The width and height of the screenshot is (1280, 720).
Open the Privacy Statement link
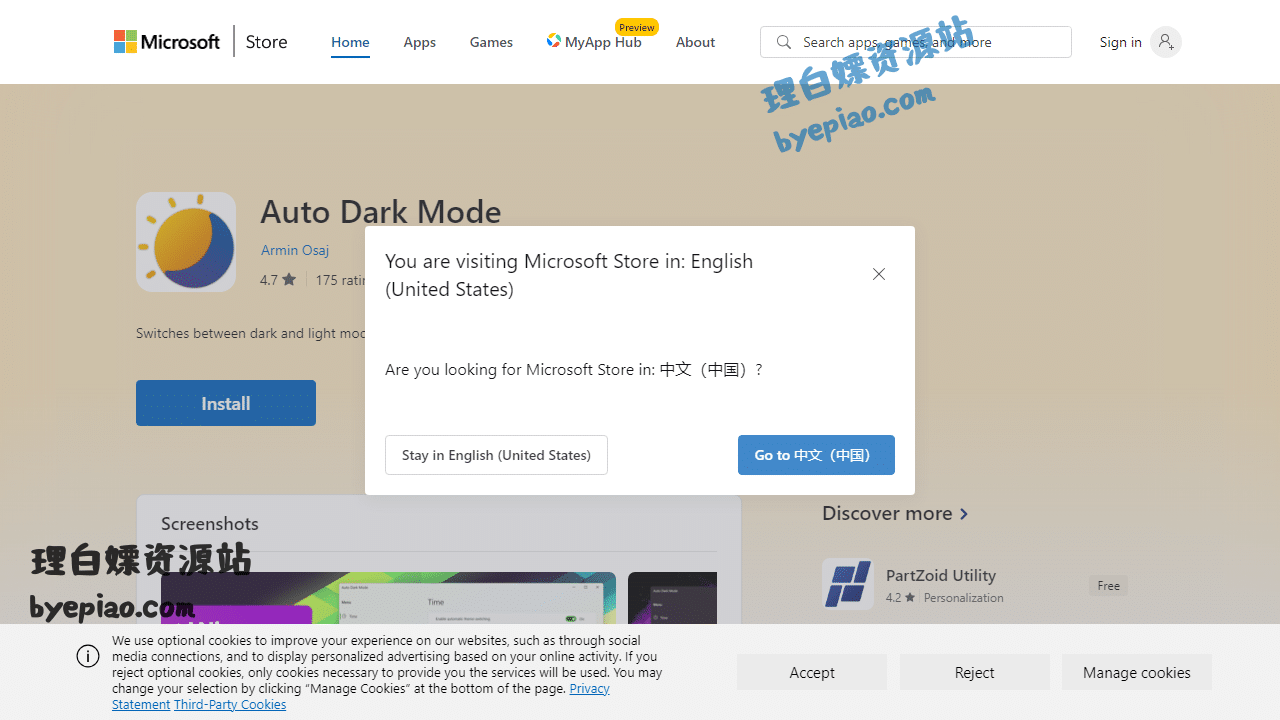[x=361, y=696]
